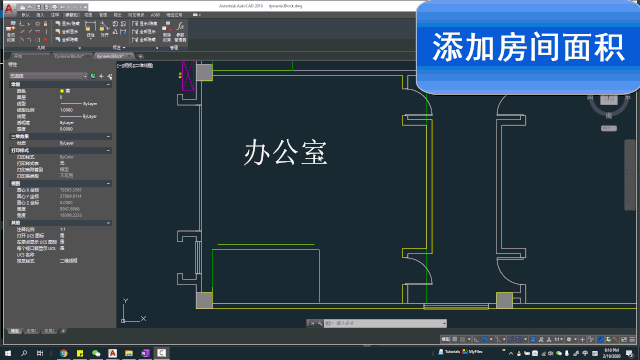Image resolution: width=640 pixels, height=360 pixels.
Task: Click 全部显示 for geometric constraints
Action: pos(67,32)
